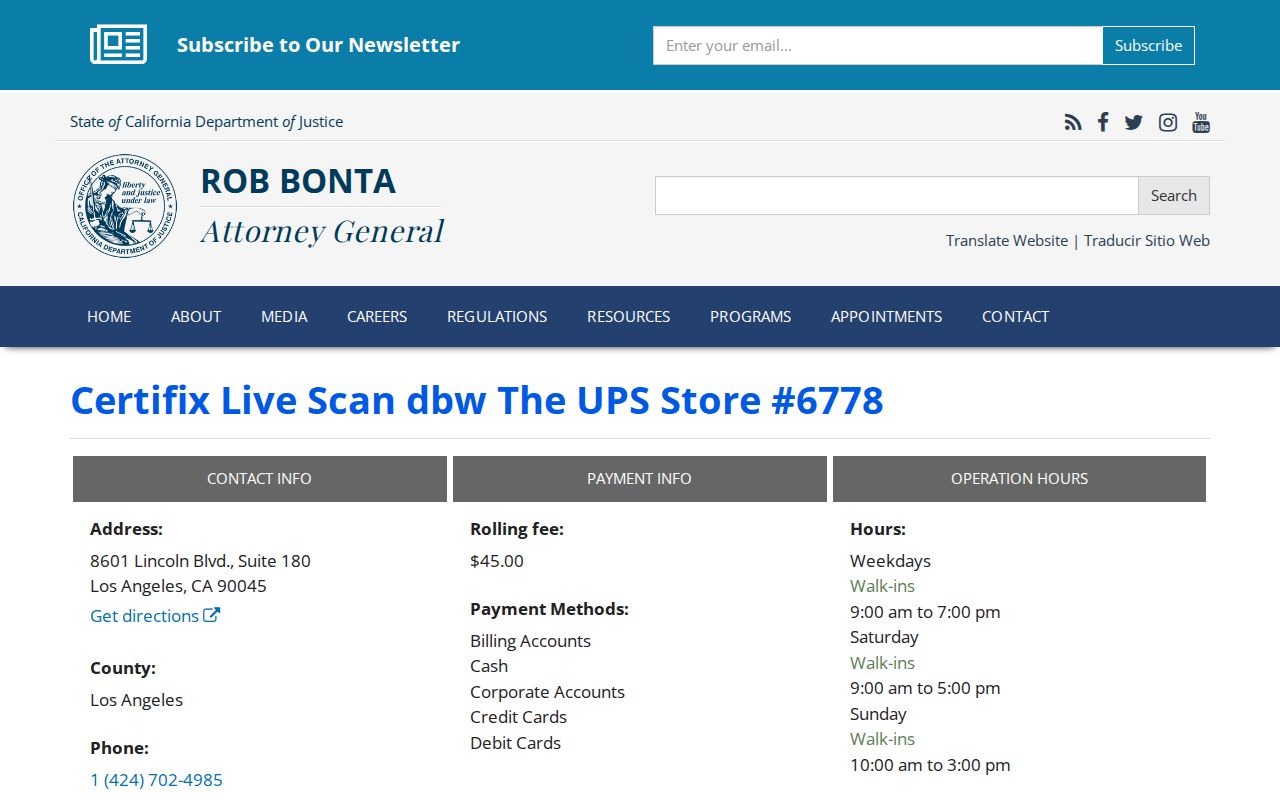
Task: Click the Debit Cards payment method
Action: coord(515,743)
